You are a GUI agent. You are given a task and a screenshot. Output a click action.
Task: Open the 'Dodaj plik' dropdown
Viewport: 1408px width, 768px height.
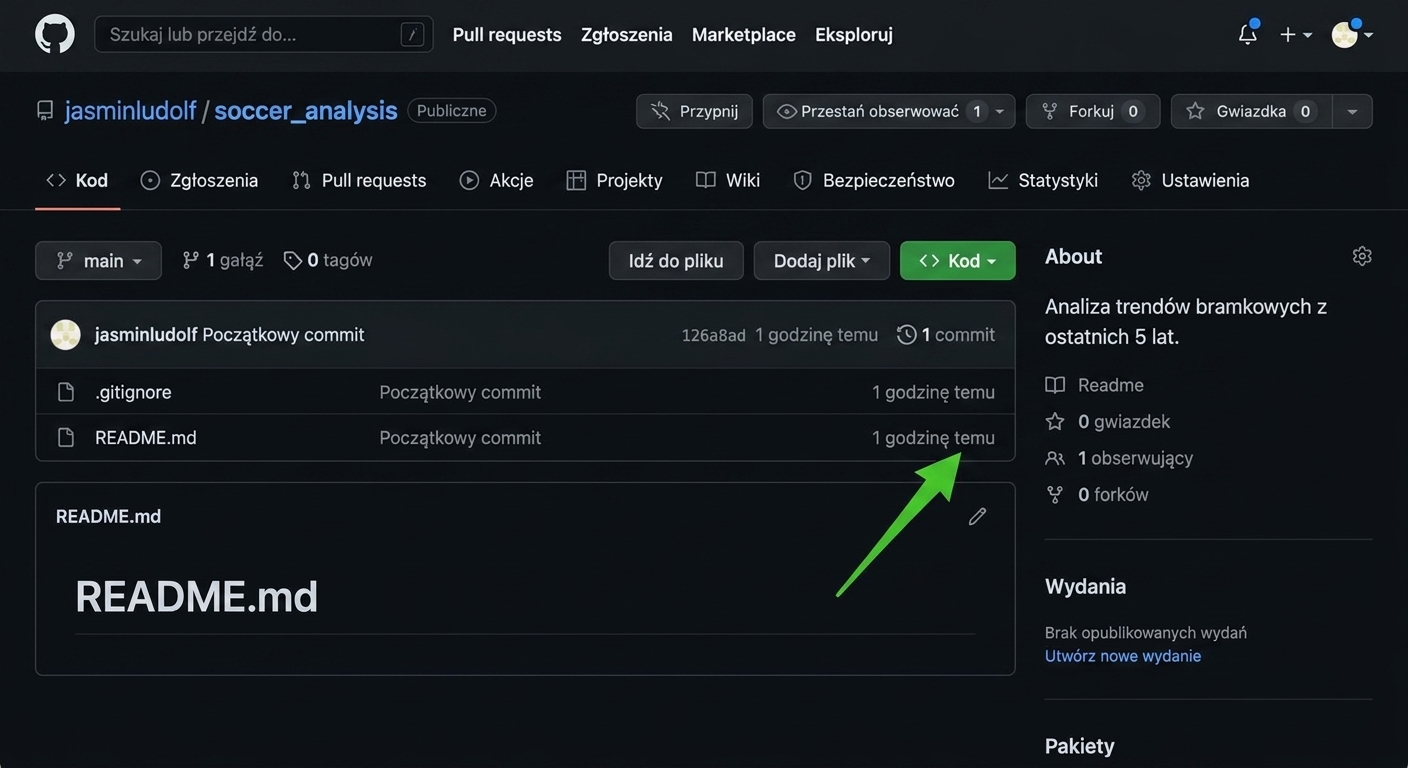[822, 260]
